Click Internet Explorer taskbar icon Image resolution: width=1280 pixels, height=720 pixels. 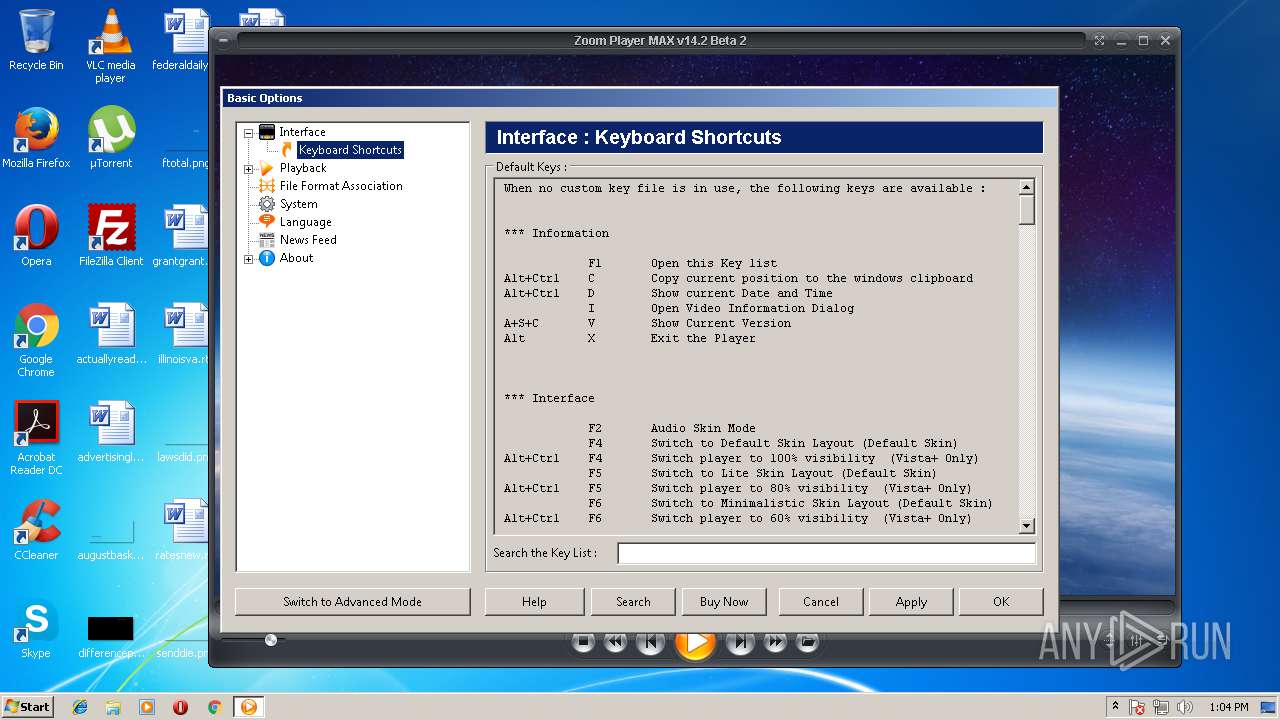pyautogui.click(x=80, y=707)
